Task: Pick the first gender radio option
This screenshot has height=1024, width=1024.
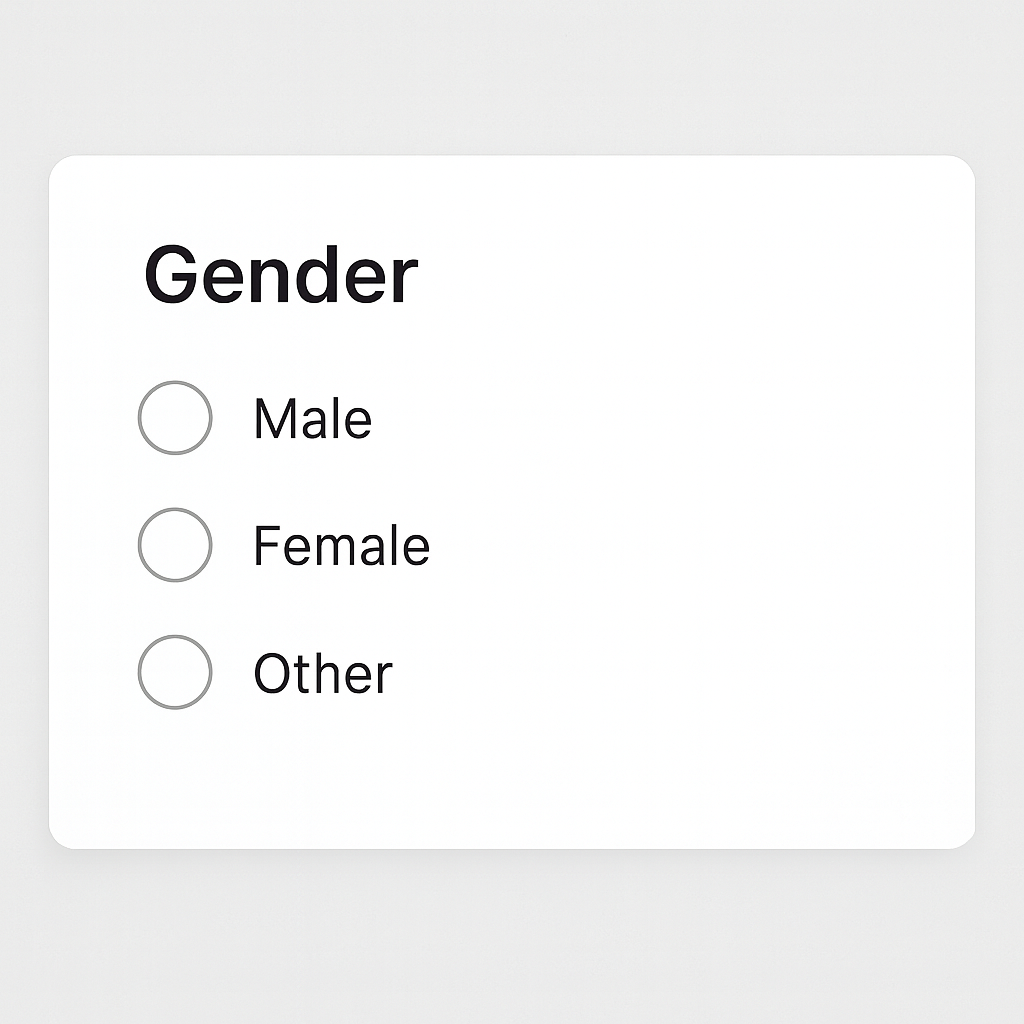Action: [x=175, y=418]
